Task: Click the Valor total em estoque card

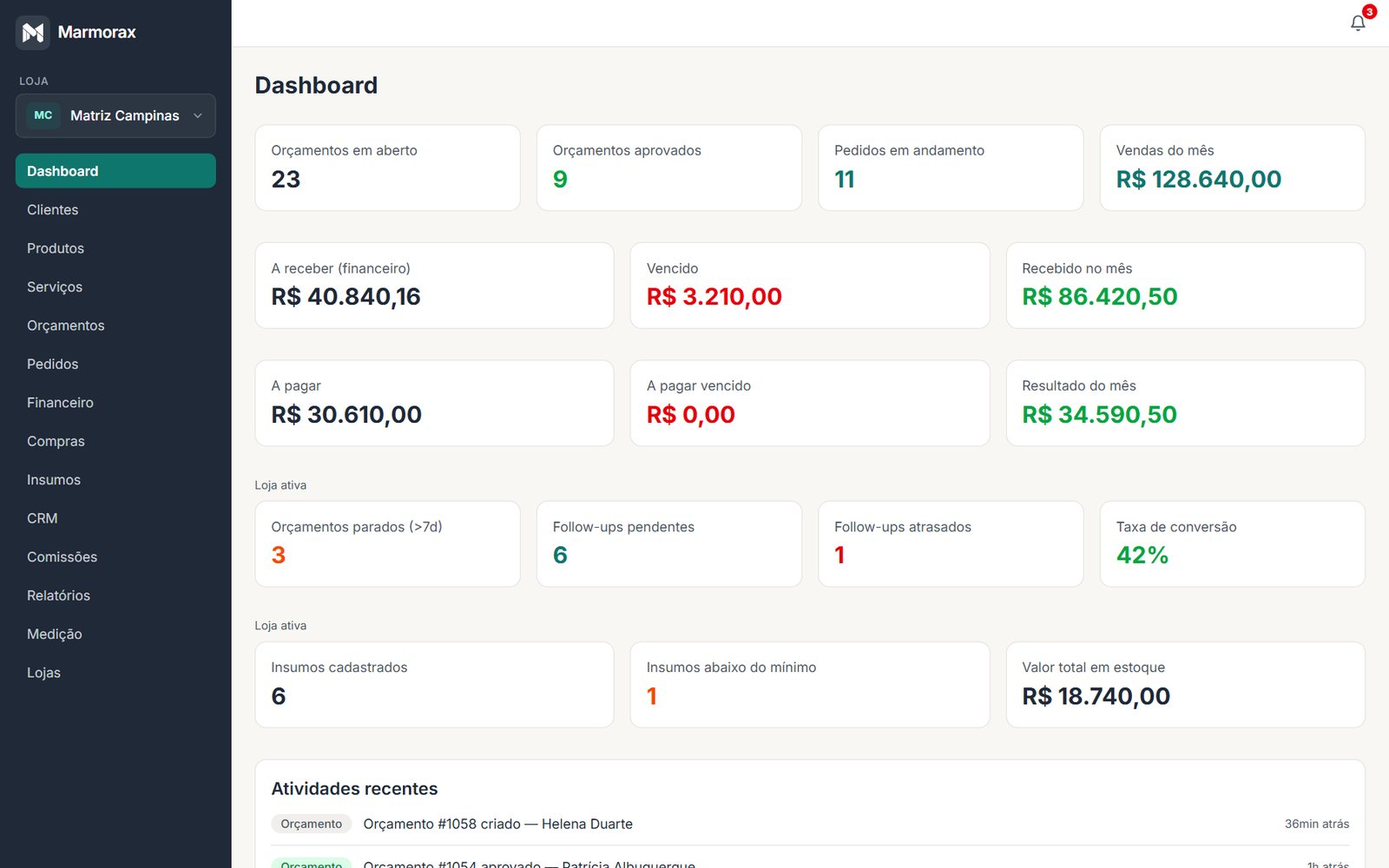Action: pyautogui.click(x=1186, y=685)
